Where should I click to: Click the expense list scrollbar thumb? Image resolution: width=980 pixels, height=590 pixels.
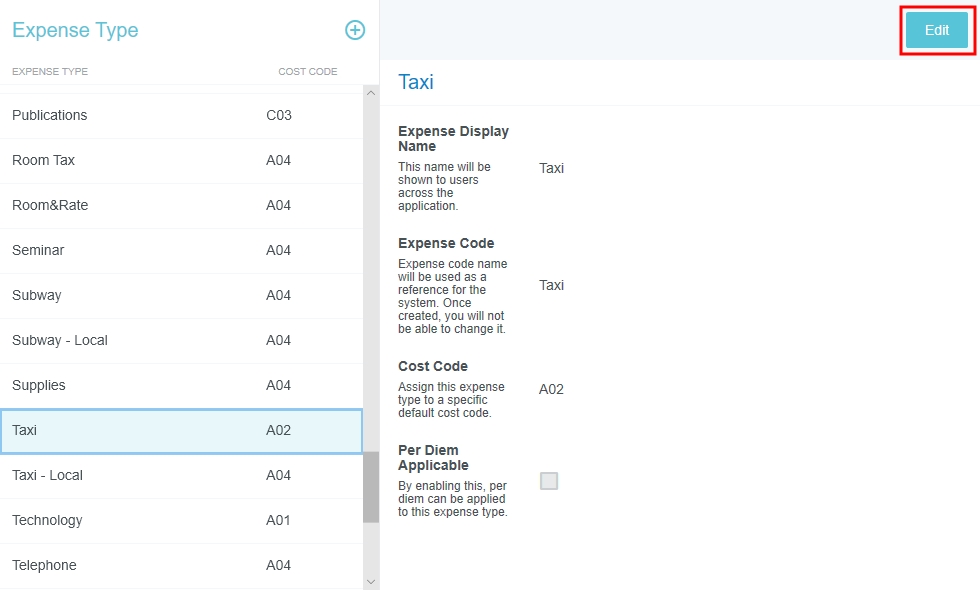click(x=371, y=486)
